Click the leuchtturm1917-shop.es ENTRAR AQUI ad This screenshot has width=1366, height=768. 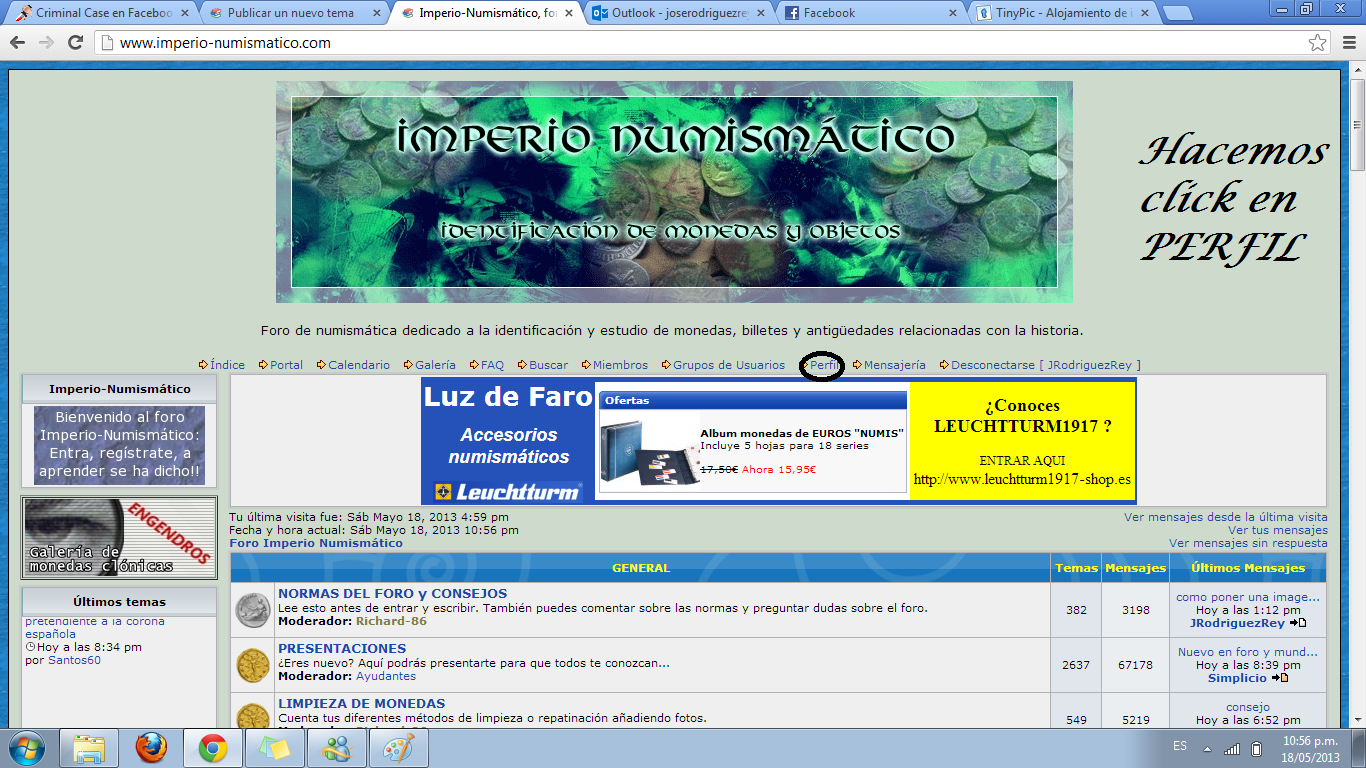pyautogui.click(x=1022, y=440)
